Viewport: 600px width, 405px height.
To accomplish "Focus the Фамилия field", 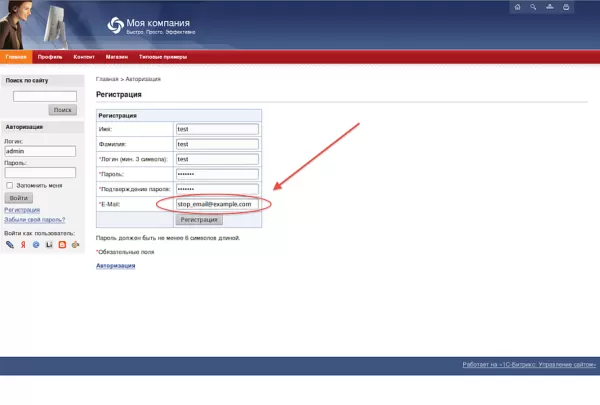I will [217, 144].
